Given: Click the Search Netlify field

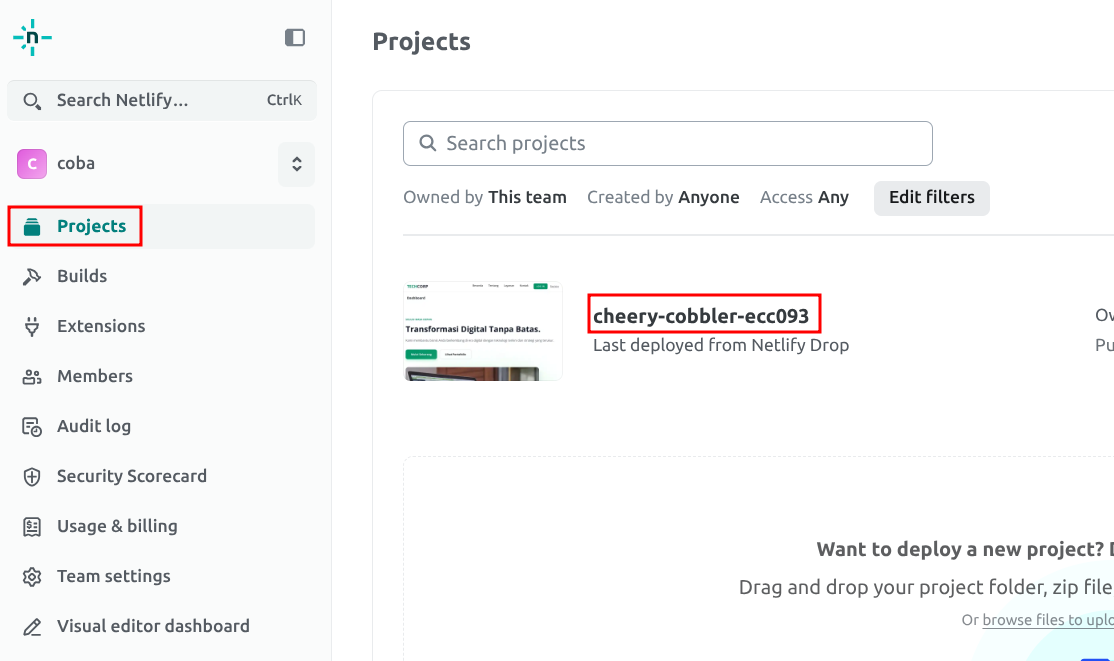Looking at the screenshot, I should 162,100.
